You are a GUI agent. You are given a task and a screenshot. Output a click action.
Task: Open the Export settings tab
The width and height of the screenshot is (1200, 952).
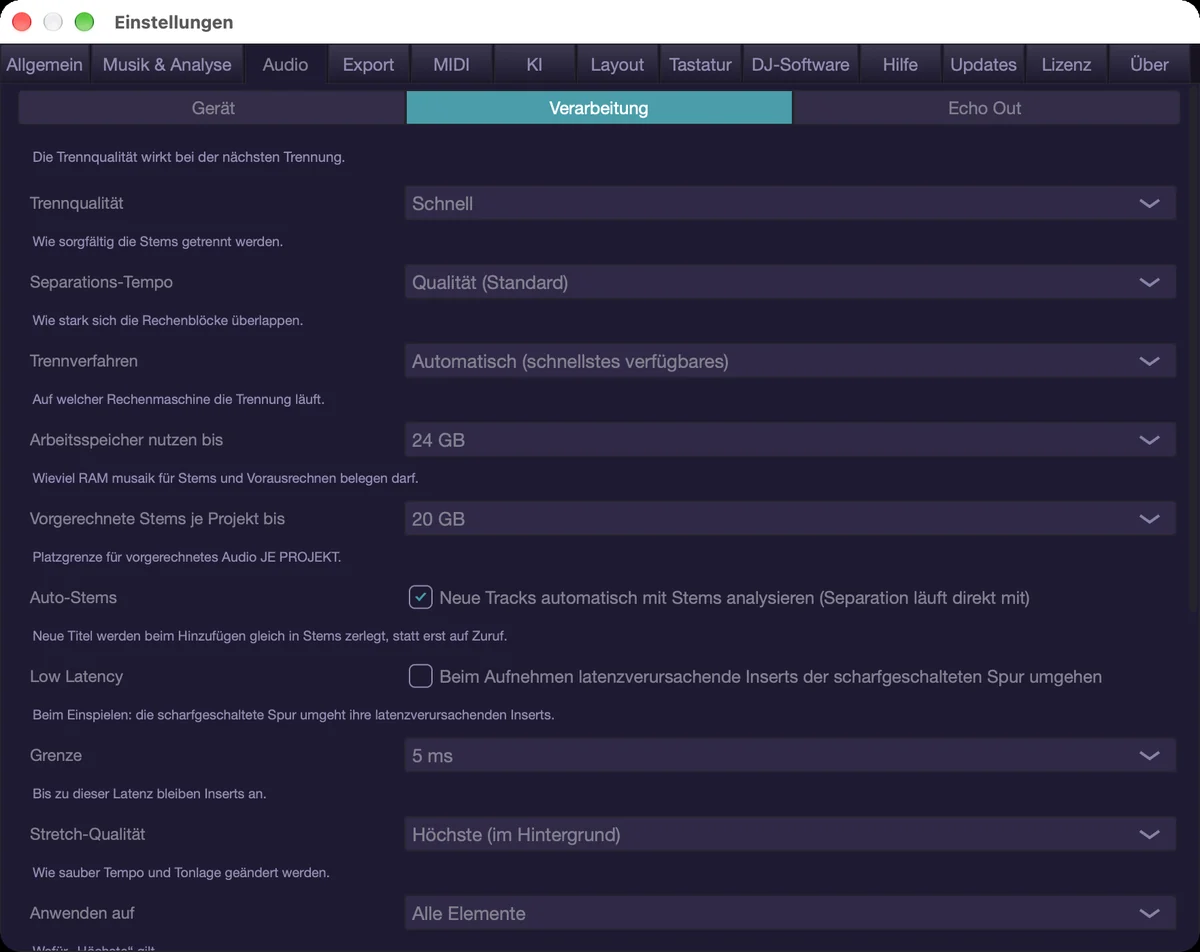point(368,64)
